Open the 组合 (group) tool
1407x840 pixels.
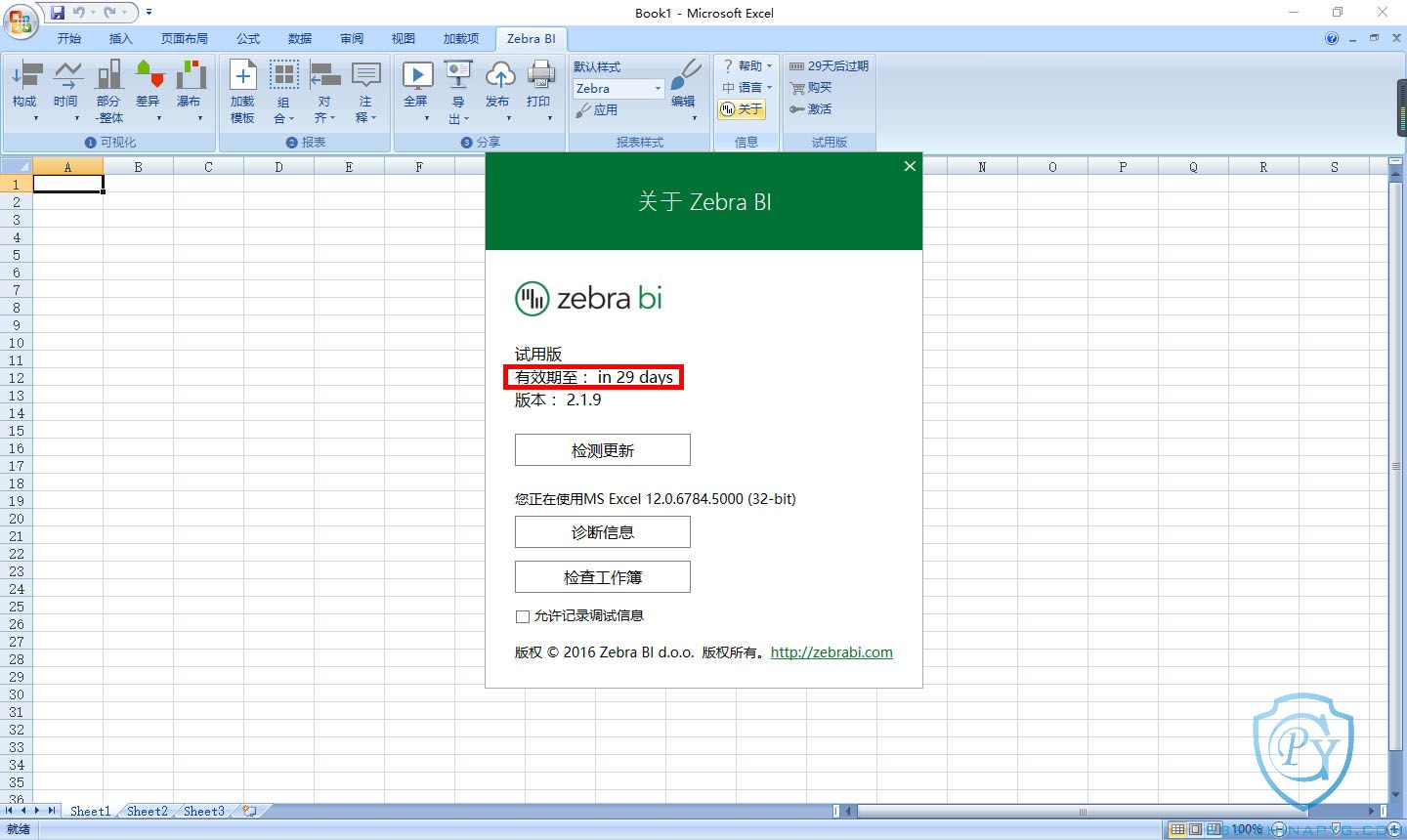click(x=283, y=90)
